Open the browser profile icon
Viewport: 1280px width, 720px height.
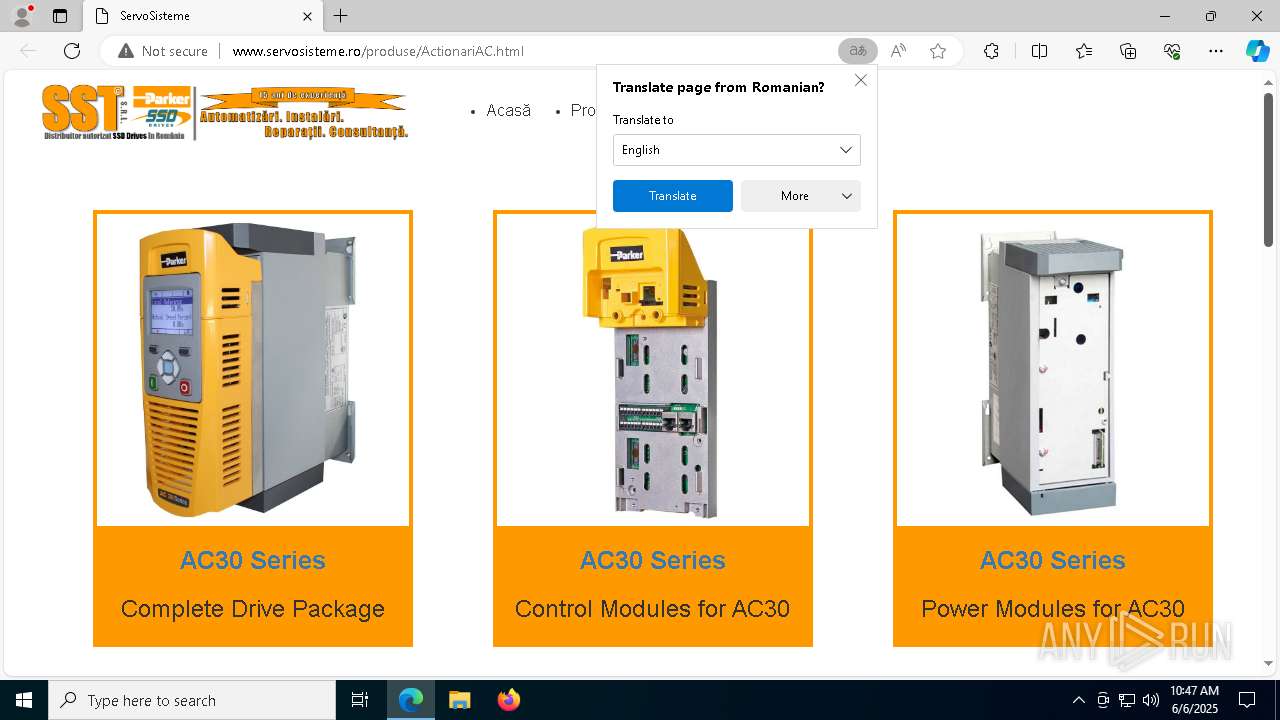click(x=22, y=16)
